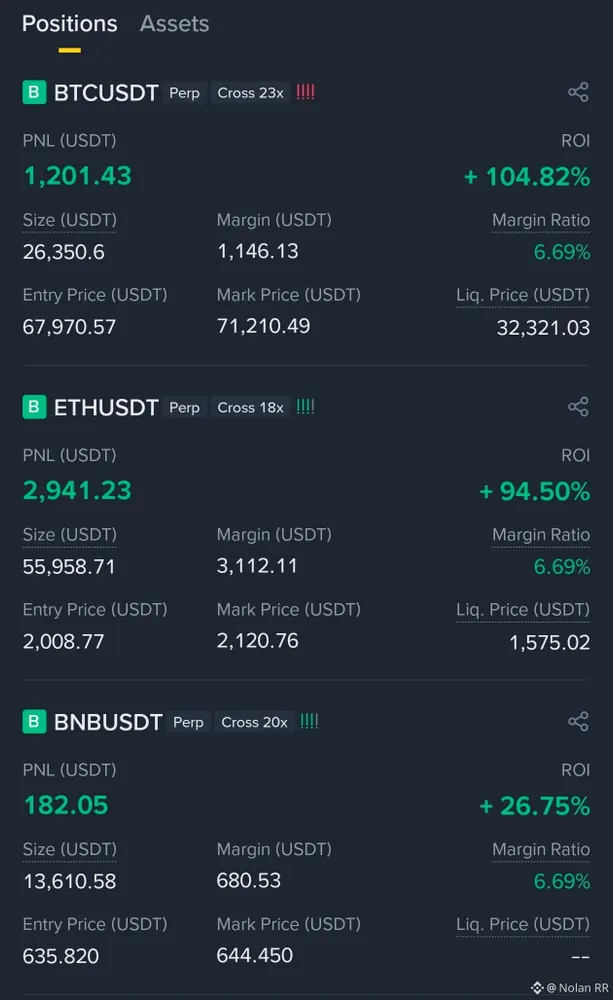
Task: Click red ADL indicator bars on BTCUSDT
Action: point(306,93)
